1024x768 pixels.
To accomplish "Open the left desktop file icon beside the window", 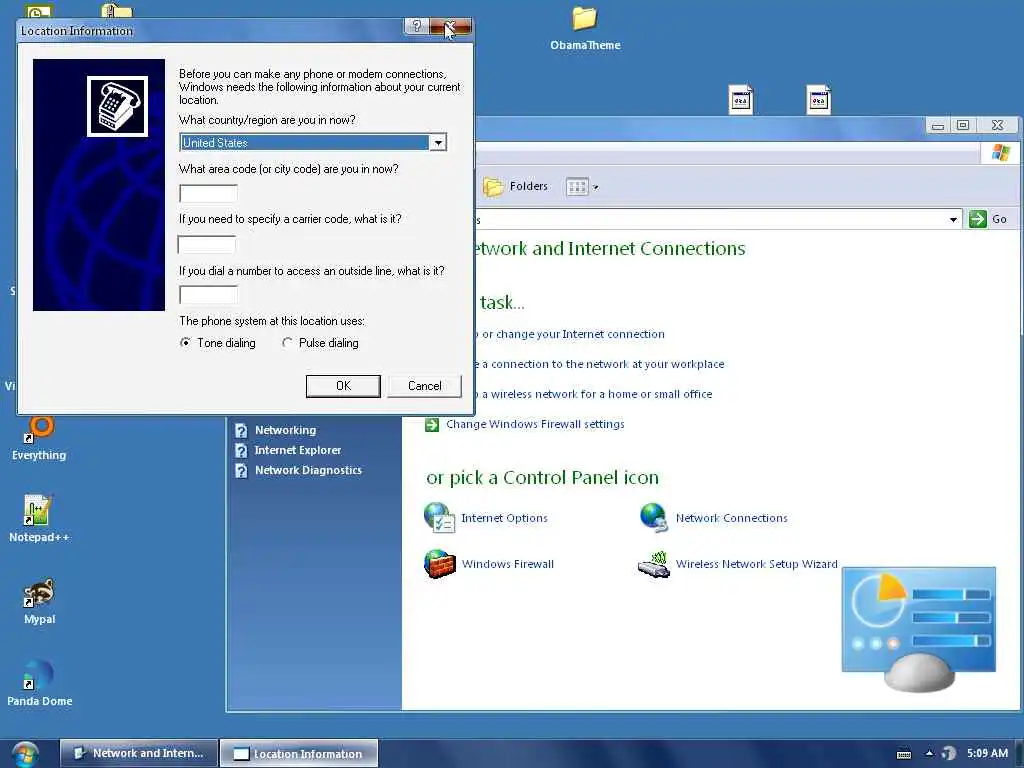I will [741, 100].
